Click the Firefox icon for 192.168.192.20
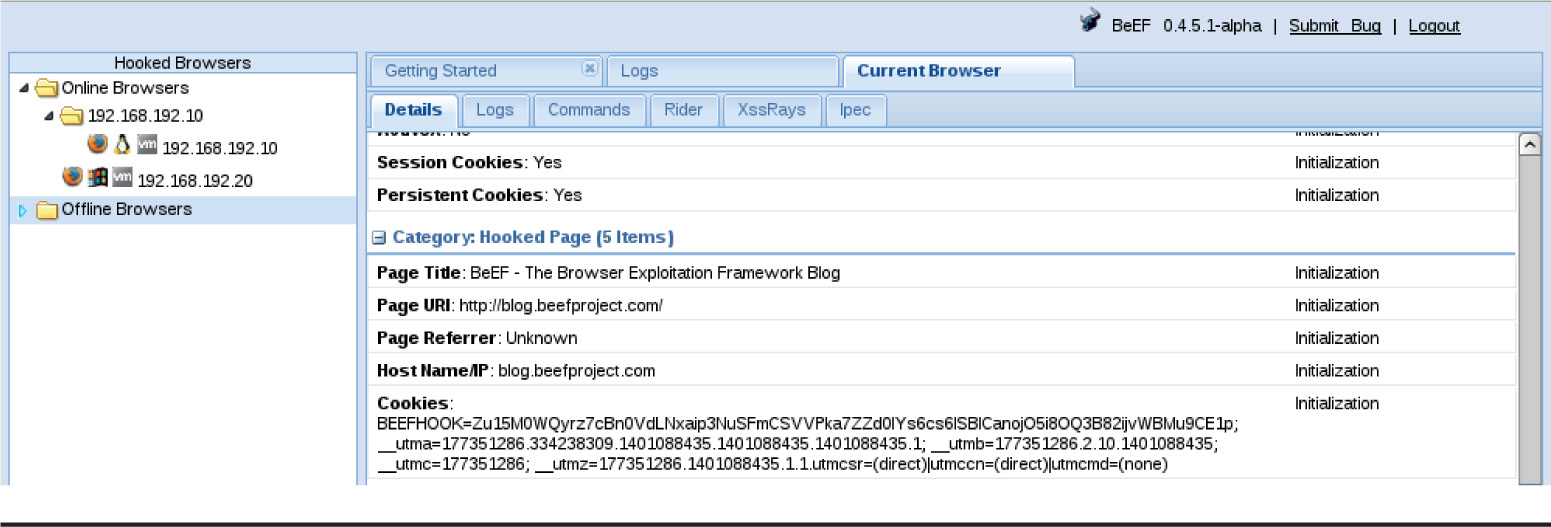The image size is (1551, 527). click(x=72, y=177)
